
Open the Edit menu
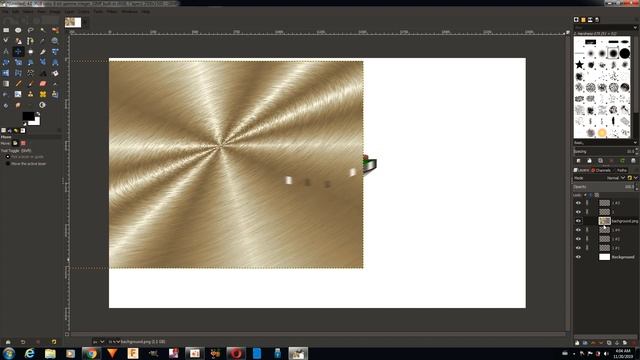[15, 11]
